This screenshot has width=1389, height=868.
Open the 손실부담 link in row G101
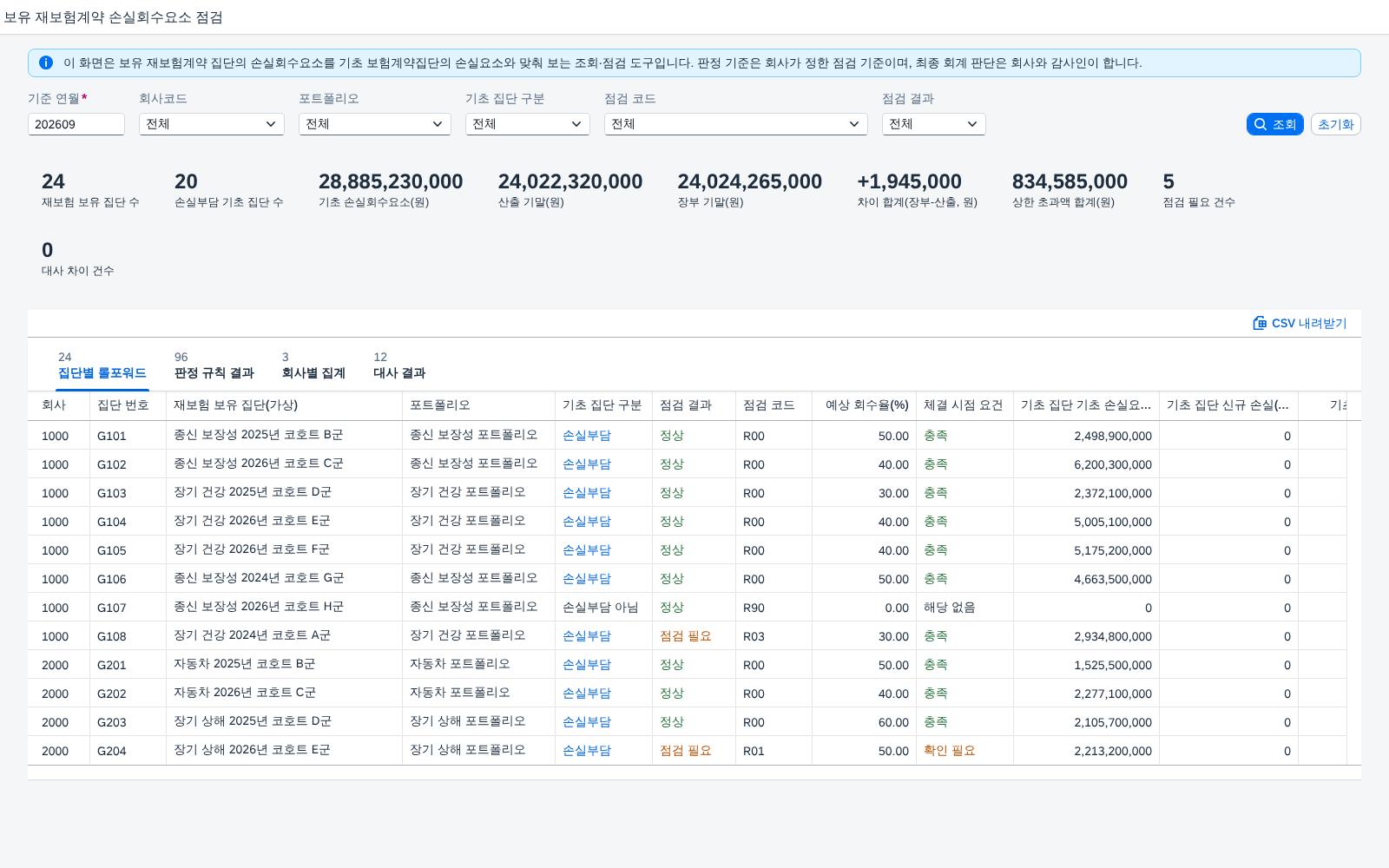coord(587,436)
